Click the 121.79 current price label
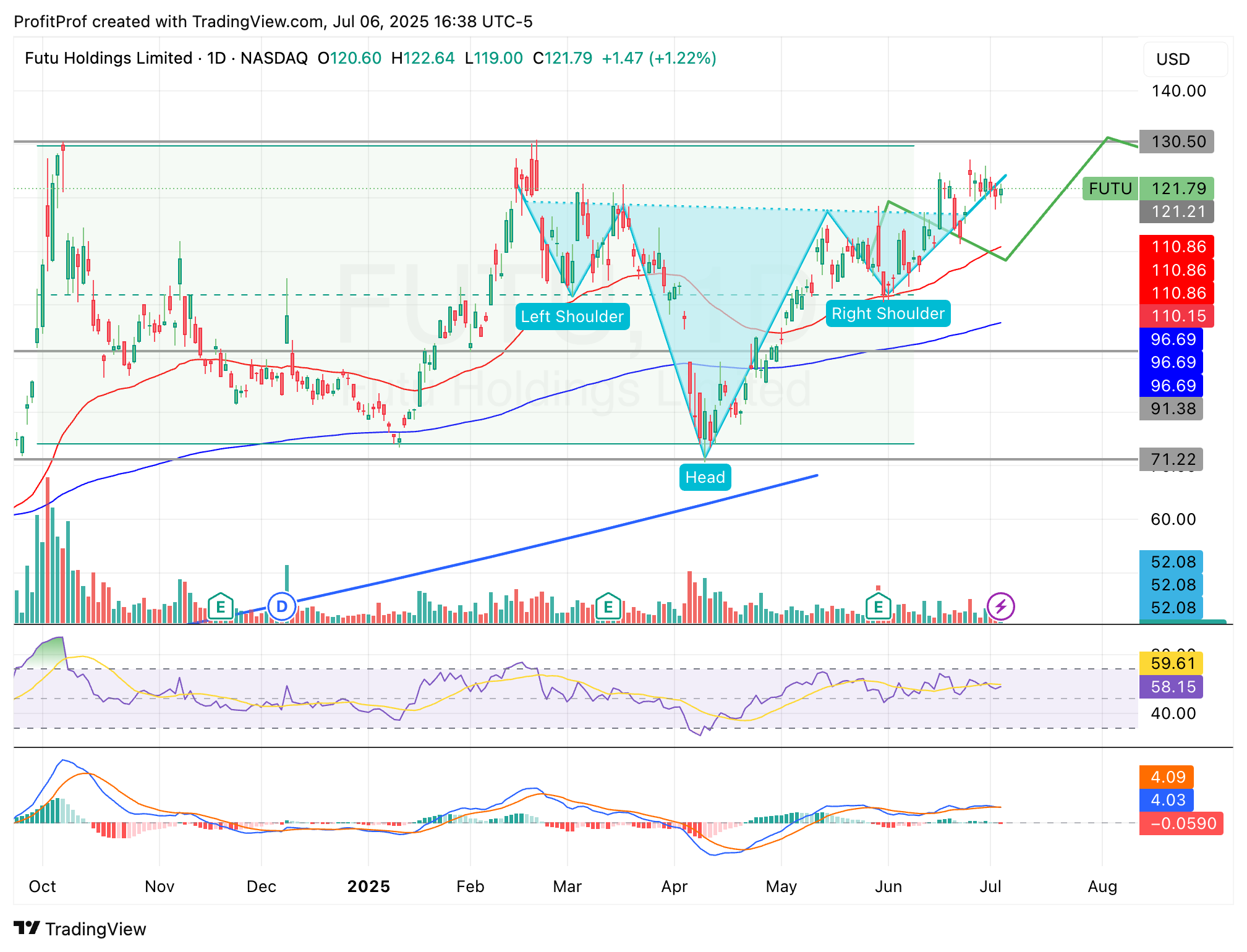Screen dimensions: 1247x952 (1177, 189)
